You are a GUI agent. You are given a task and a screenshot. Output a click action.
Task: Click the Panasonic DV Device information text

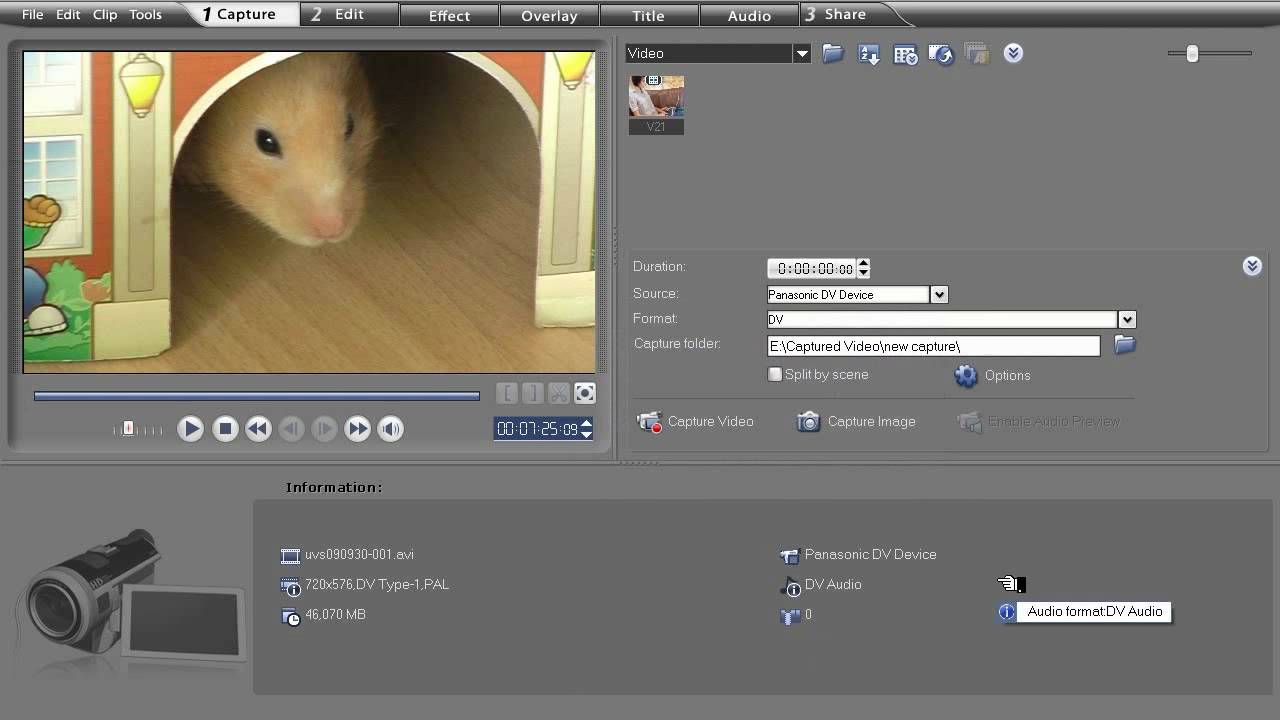pos(870,555)
